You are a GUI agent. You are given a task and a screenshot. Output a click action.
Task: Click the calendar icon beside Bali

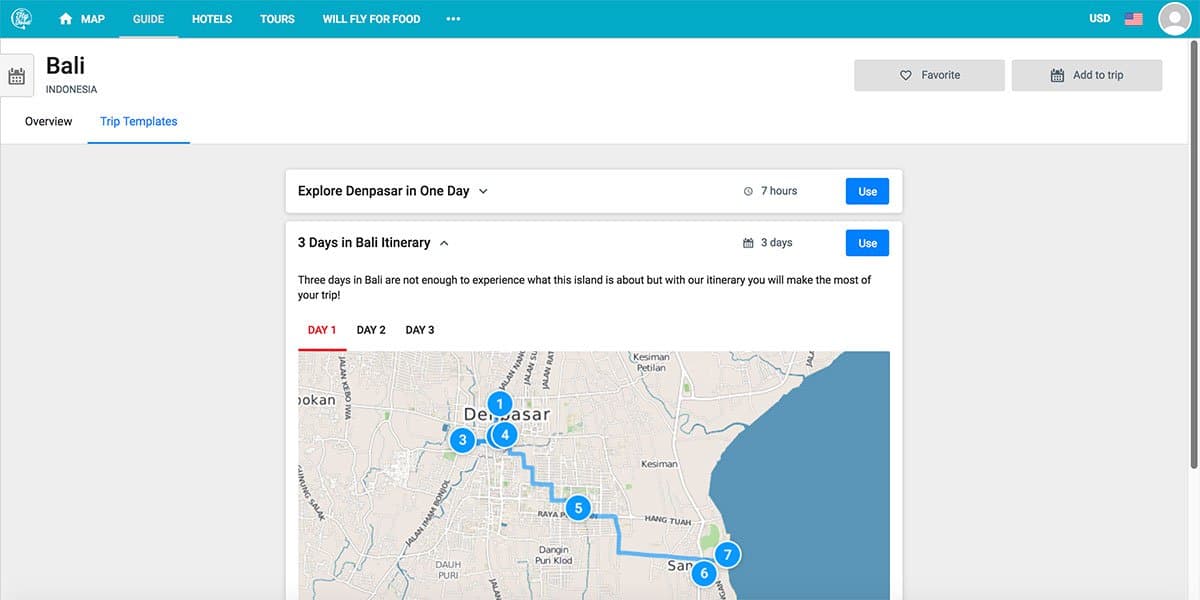click(16, 76)
